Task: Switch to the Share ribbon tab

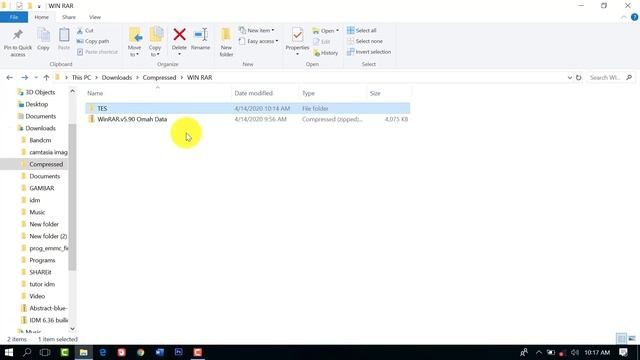Action: [69, 17]
